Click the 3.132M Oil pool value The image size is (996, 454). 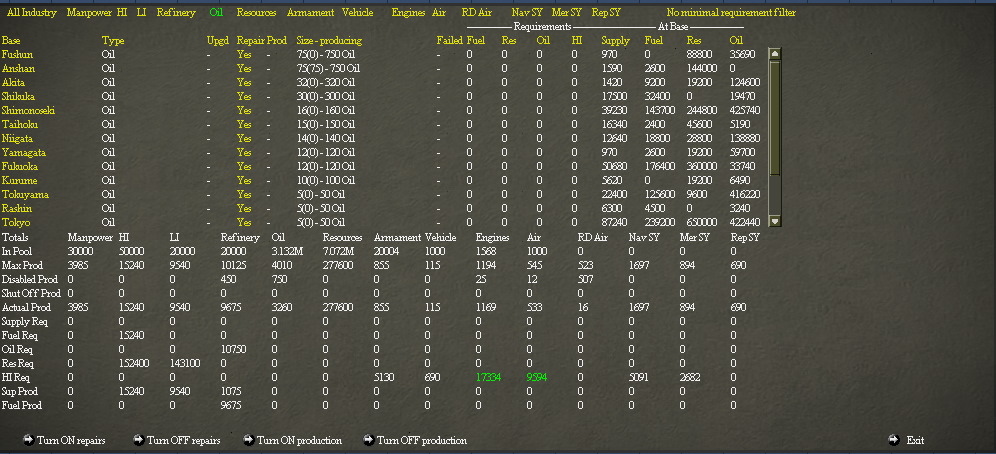(x=287, y=251)
